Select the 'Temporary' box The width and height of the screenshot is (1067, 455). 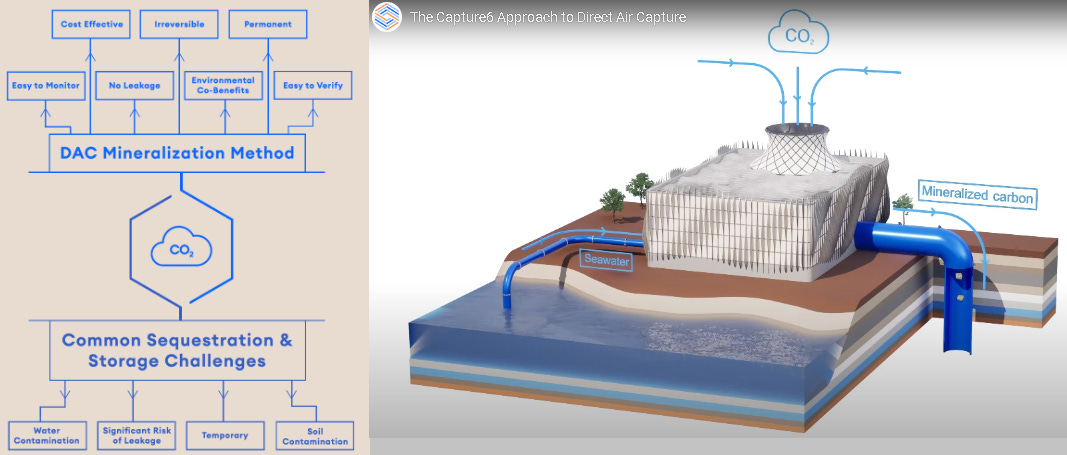225,435
